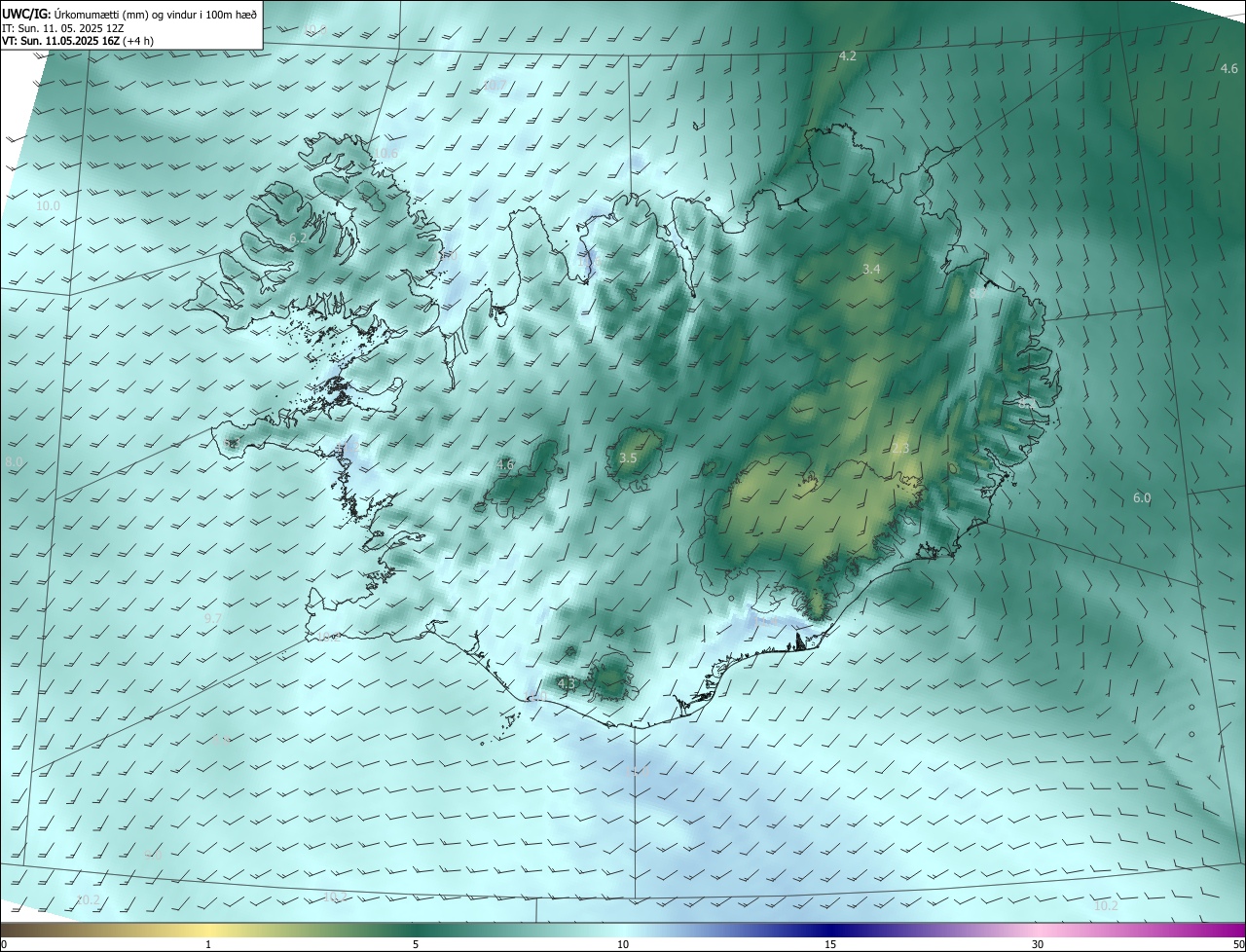Click the 6.0 value off the east coast

[x=1142, y=498]
